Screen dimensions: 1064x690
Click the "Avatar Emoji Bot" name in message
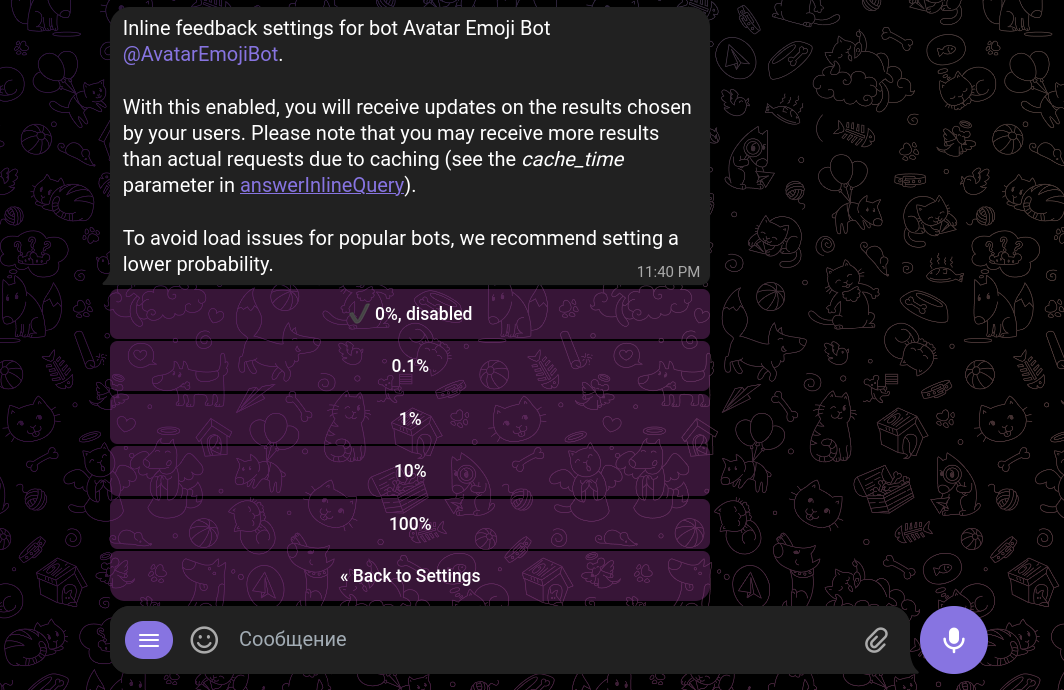476,28
